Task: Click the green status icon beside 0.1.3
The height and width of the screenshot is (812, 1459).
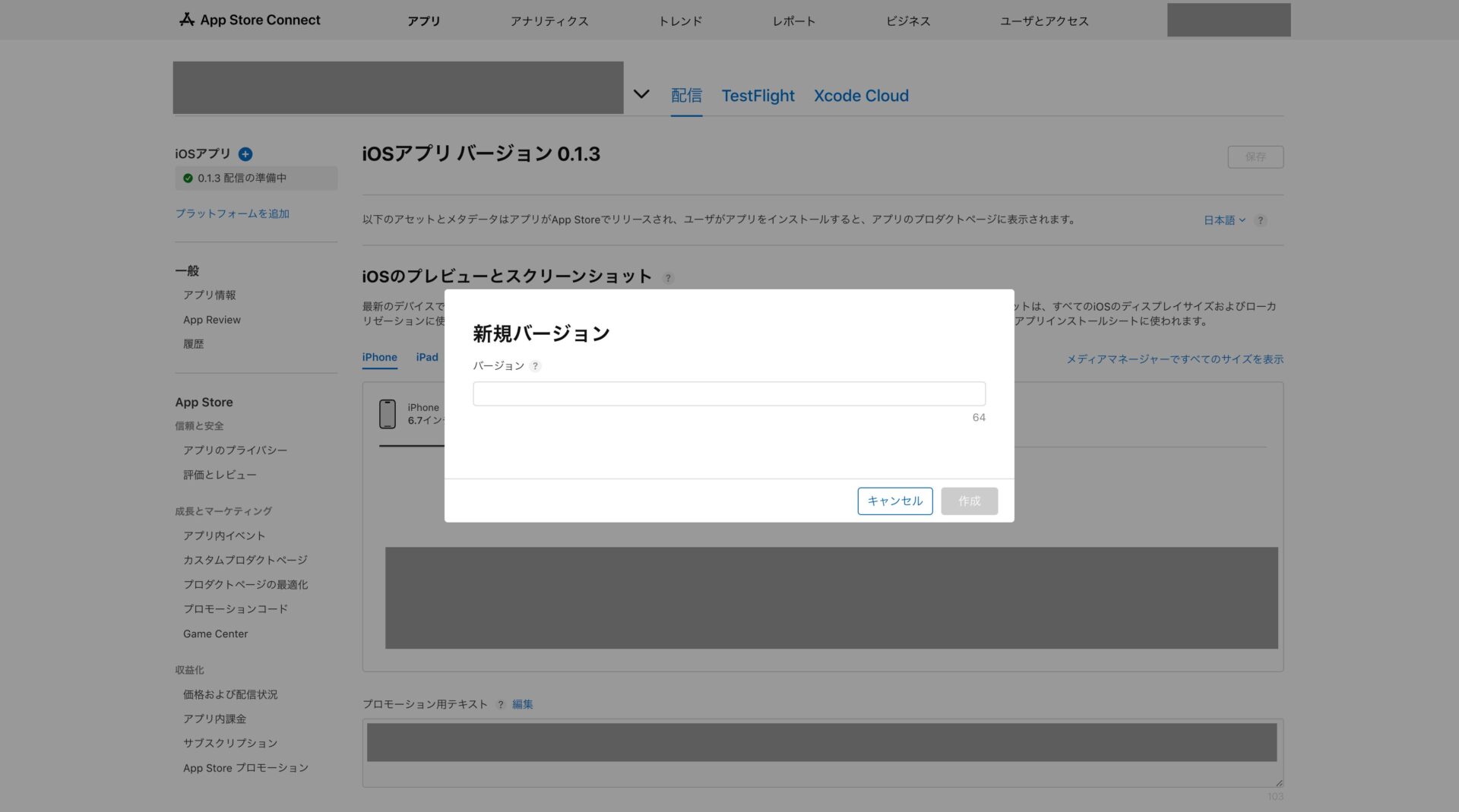Action: point(188,178)
